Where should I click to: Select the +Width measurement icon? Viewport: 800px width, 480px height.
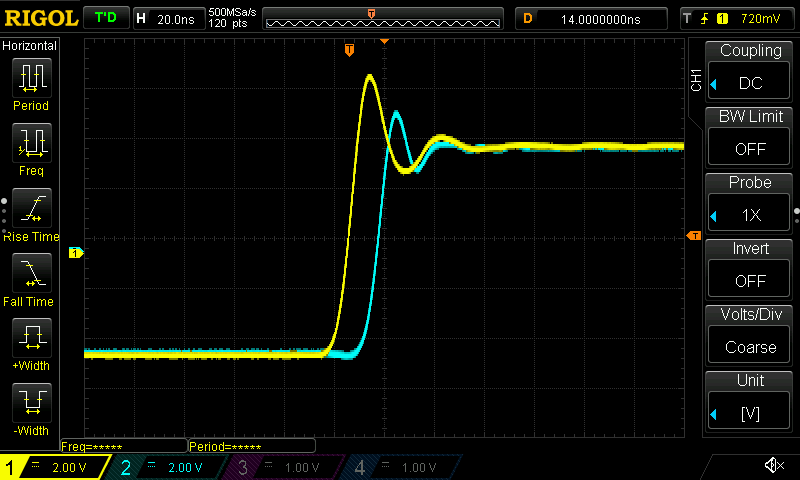(x=32, y=338)
